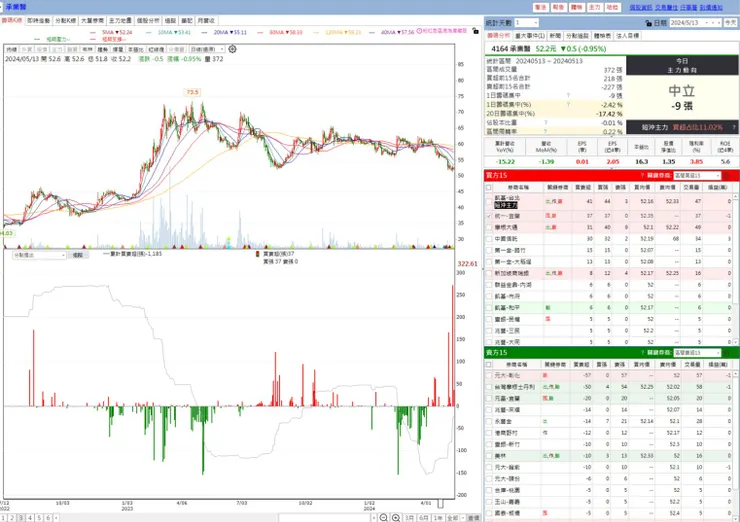740x522 pixels.
Task: Click the 報告 button in top bar
Action: (x=559, y=8)
